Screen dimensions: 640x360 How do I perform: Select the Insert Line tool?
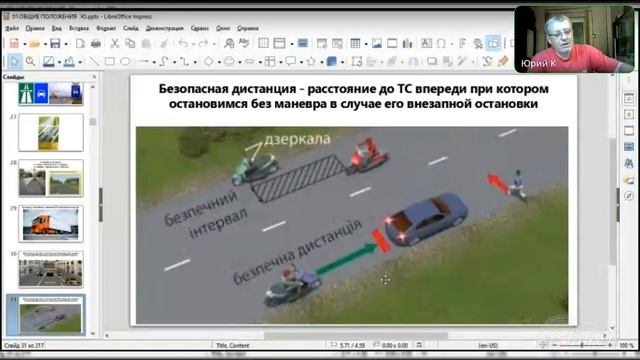(x=94, y=62)
